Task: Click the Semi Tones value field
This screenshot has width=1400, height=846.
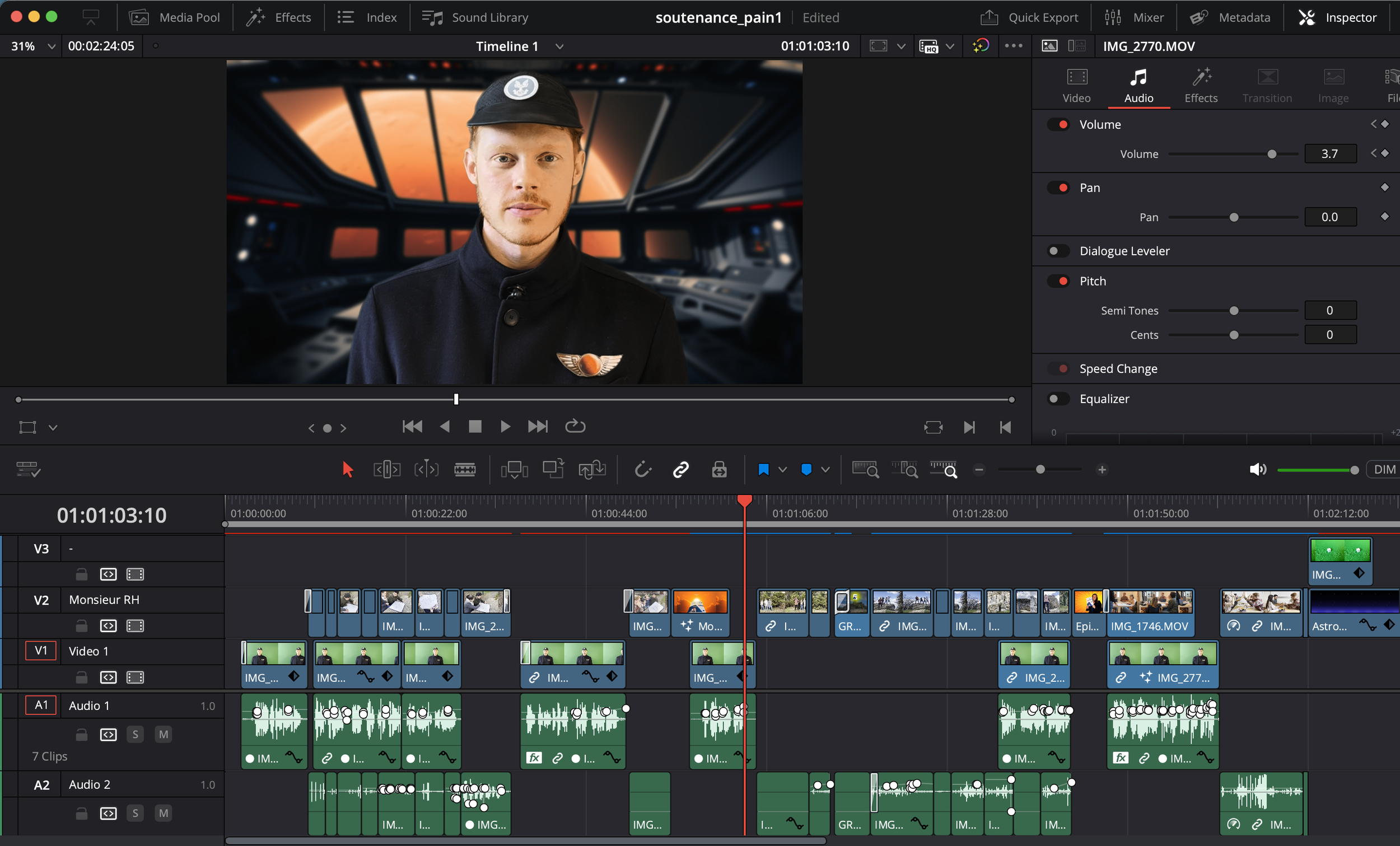Action: pos(1329,311)
